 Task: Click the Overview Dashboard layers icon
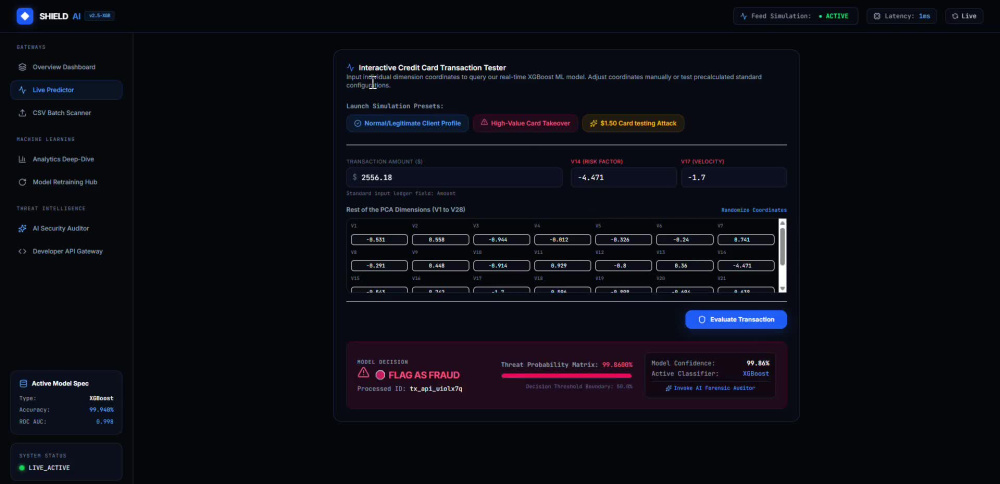click(22, 67)
